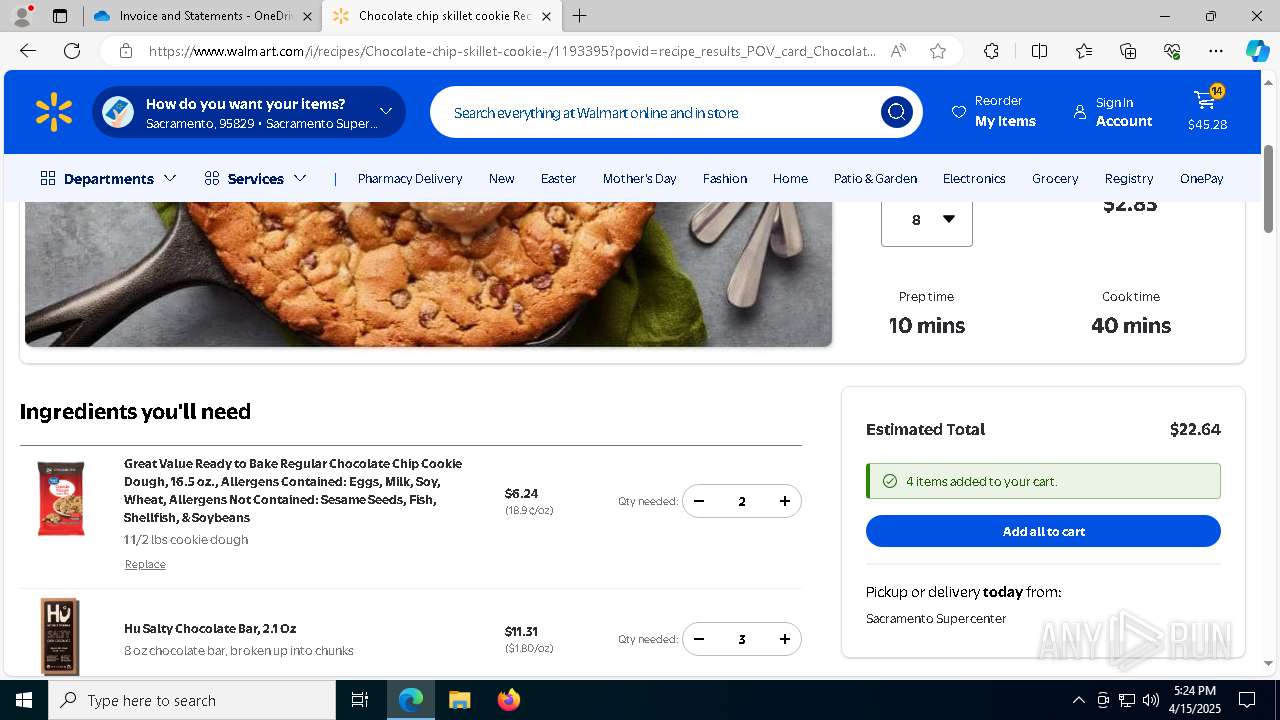1280x720 pixels.
Task: Go to Pharmacy Delivery
Action: tap(410, 178)
